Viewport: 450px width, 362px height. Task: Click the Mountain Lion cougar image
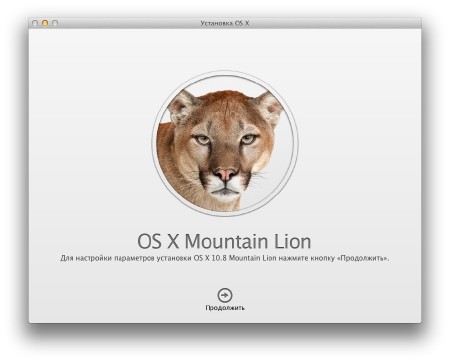tap(225, 144)
